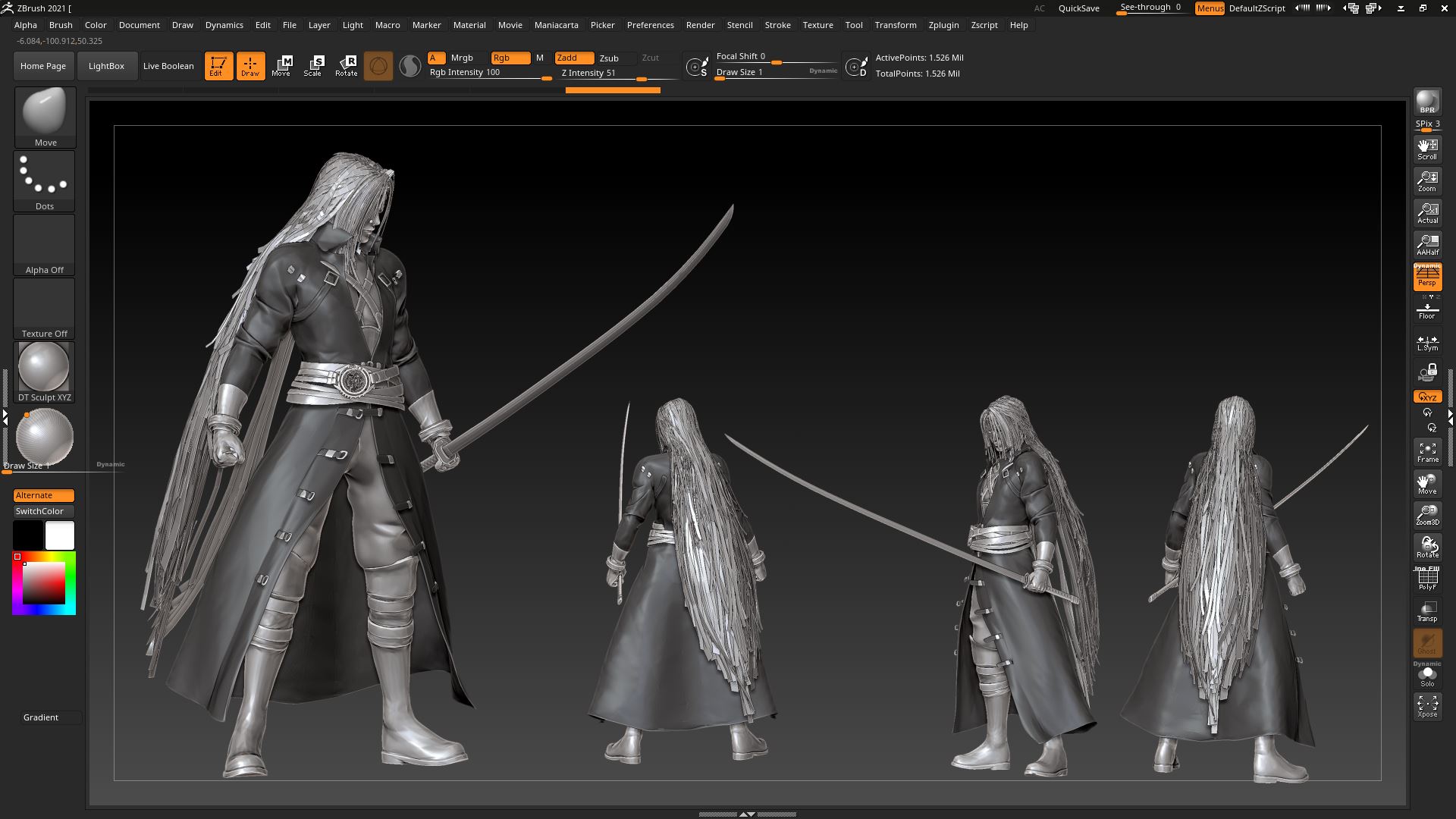This screenshot has height=819, width=1456.
Task: Open the Render menu
Action: tap(700, 25)
